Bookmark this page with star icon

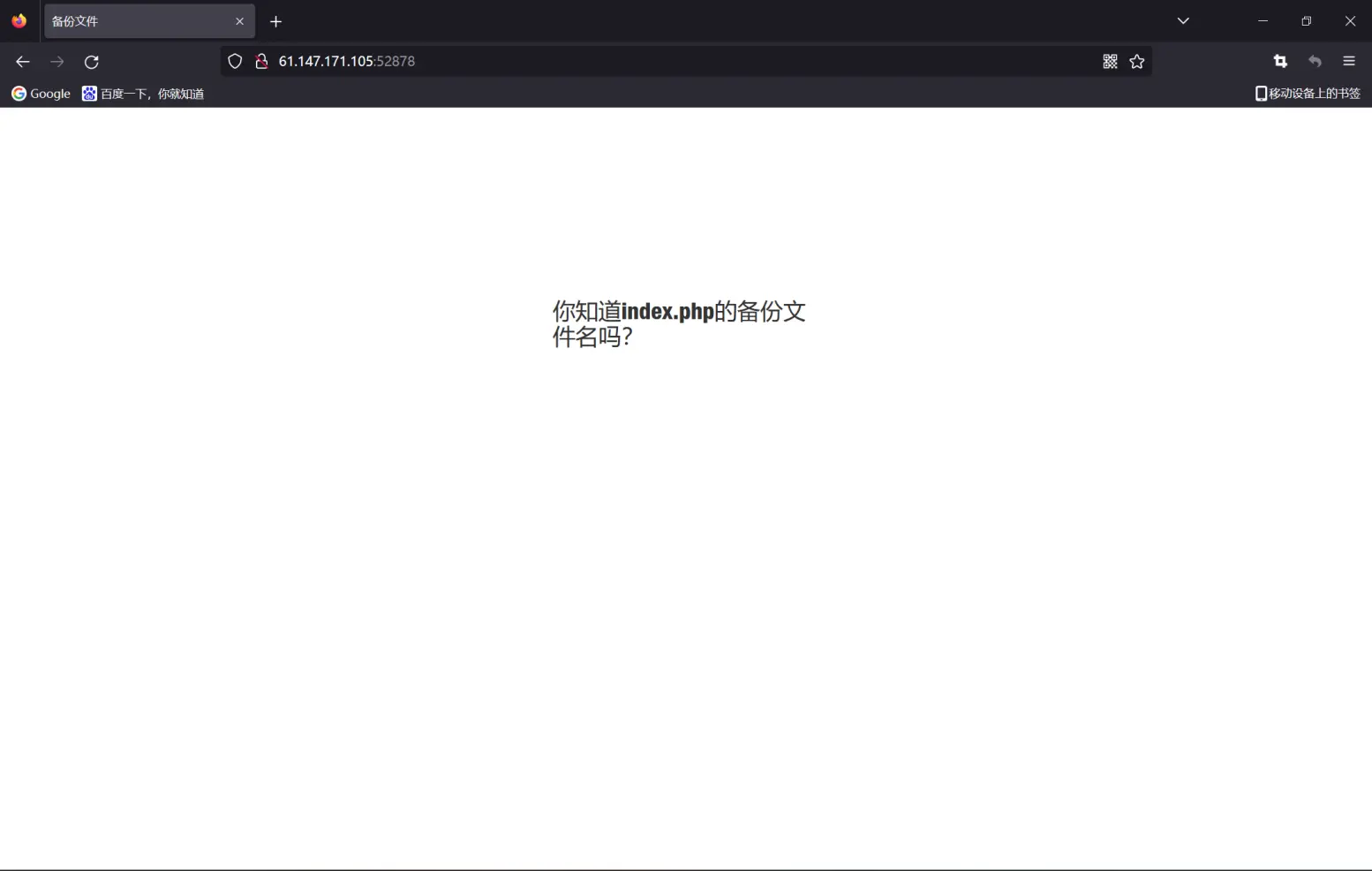[x=1137, y=61]
